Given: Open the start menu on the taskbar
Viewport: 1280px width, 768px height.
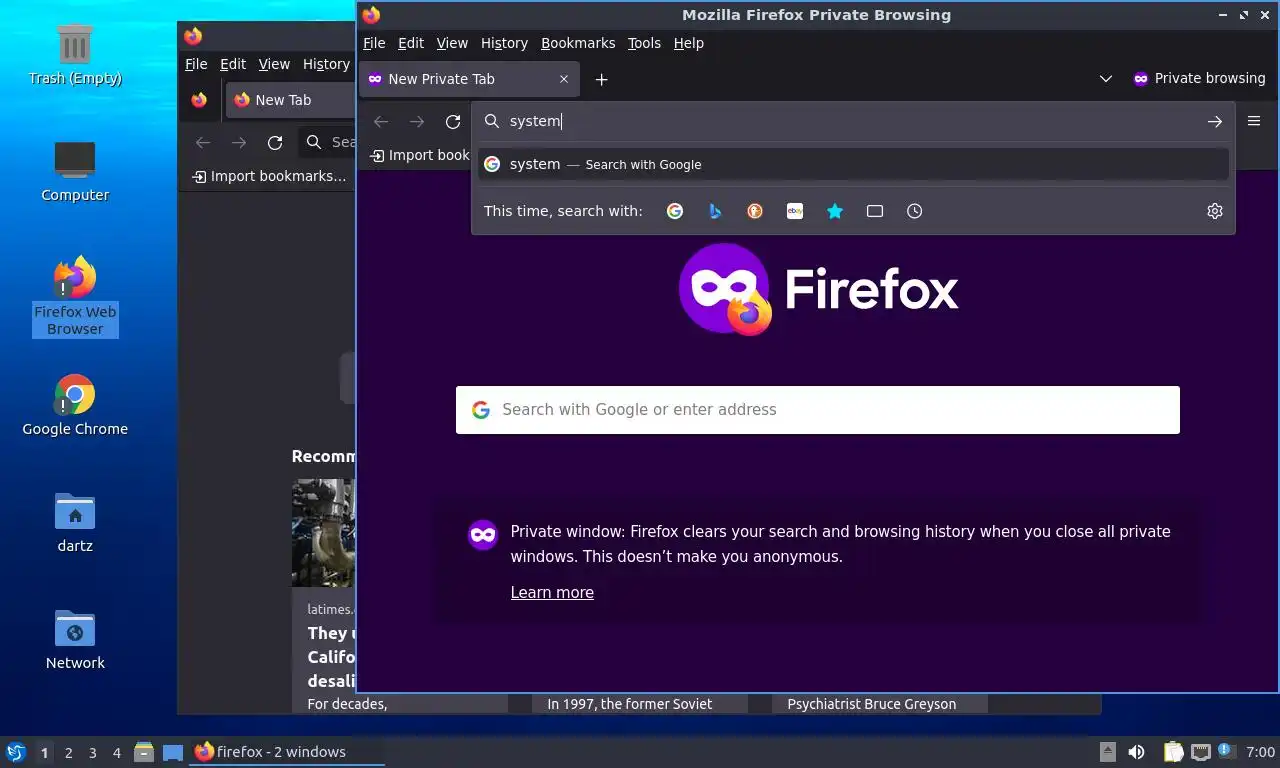Looking at the screenshot, I should pyautogui.click(x=16, y=752).
